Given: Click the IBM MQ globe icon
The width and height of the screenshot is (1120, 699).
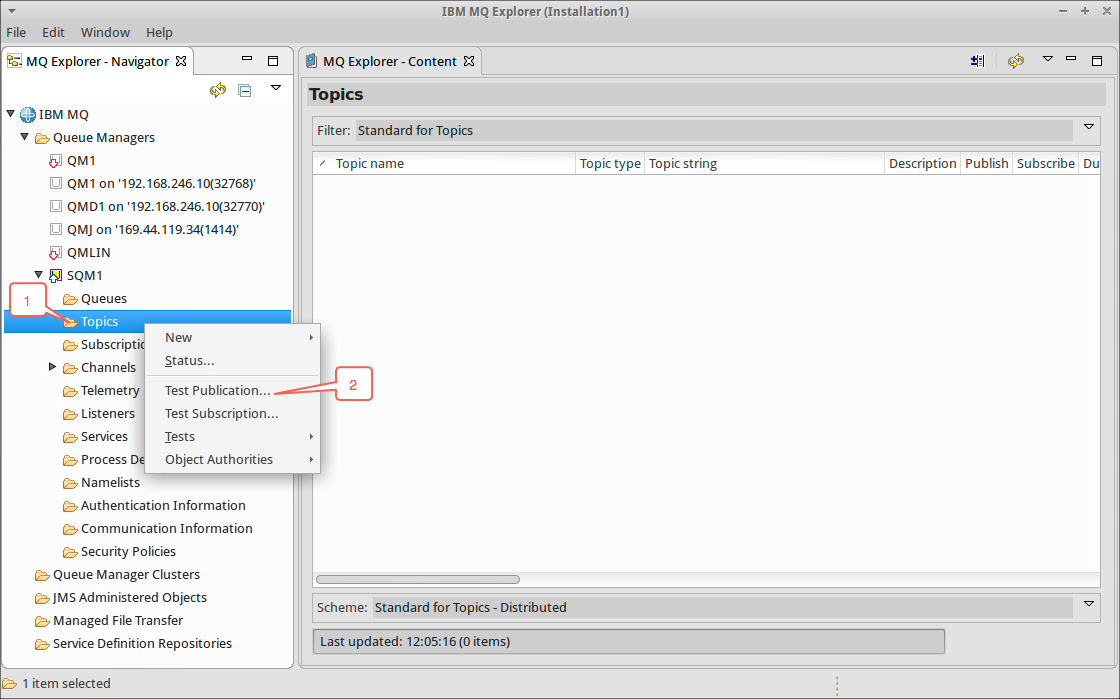Looking at the screenshot, I should coord(28,114).
